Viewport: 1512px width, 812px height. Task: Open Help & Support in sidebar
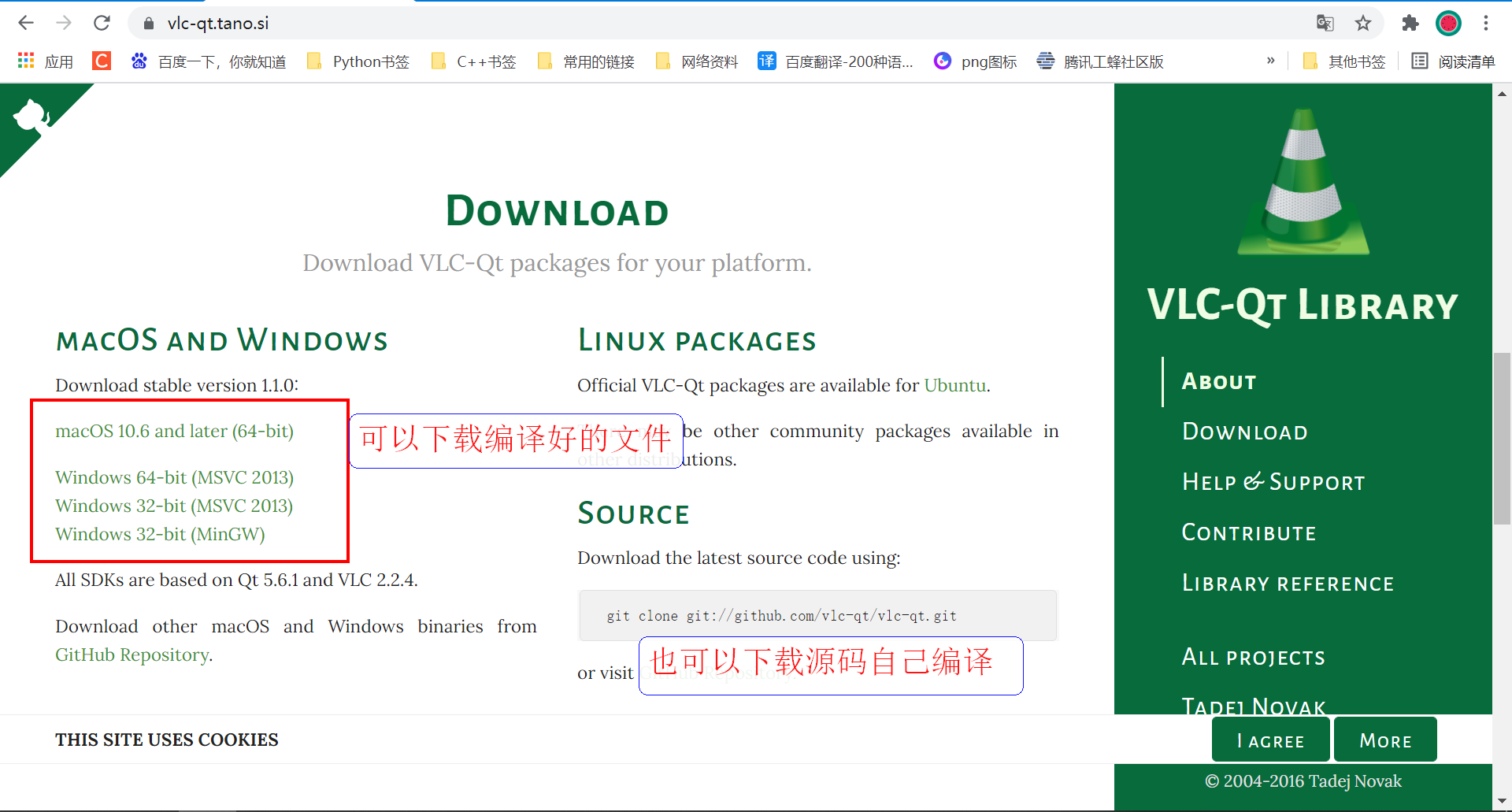pyautogui.click(x=1273, y=482)
